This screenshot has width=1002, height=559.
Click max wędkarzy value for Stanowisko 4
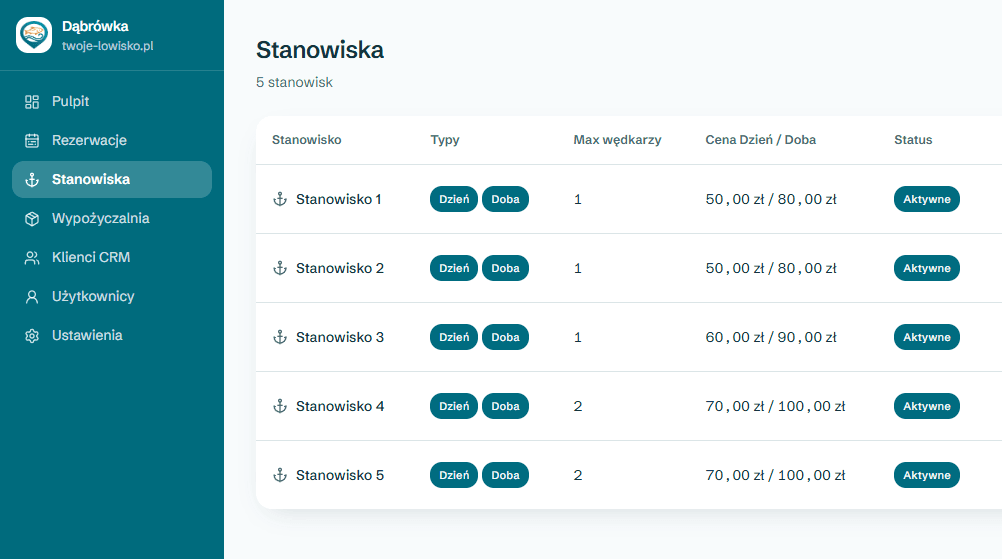coord(578,406)
